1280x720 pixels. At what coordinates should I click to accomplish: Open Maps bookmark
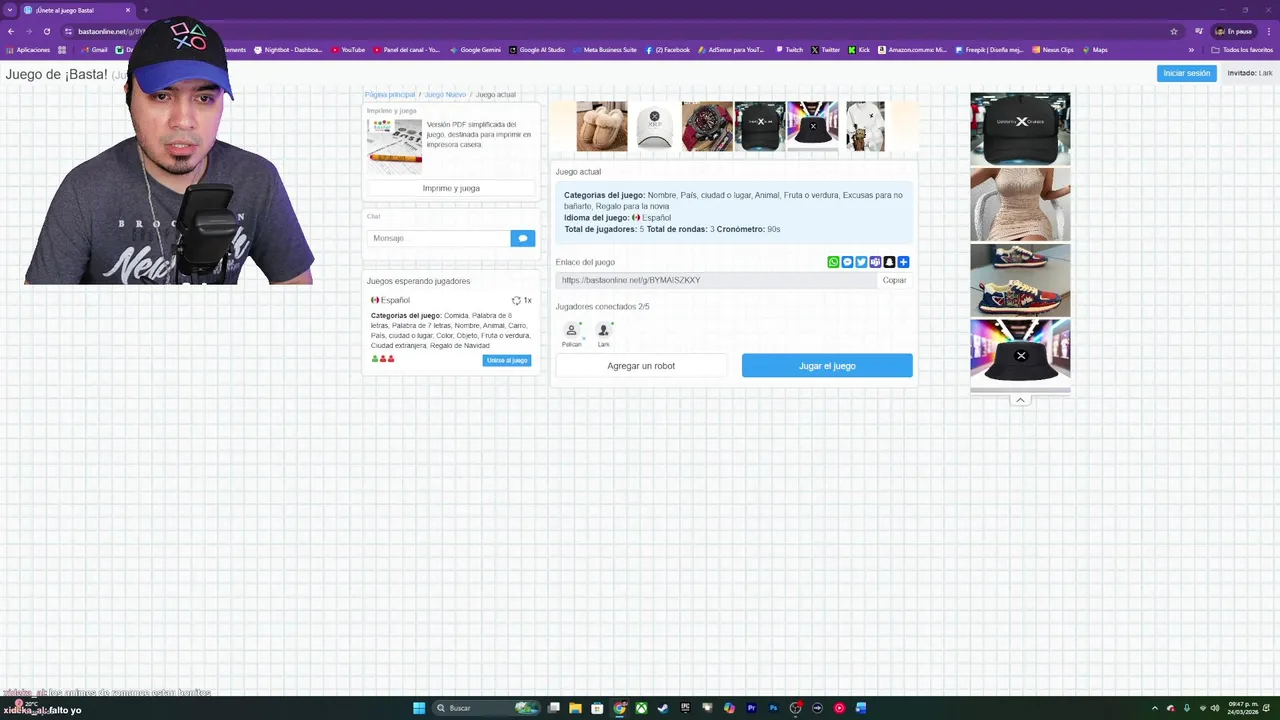1094,50
